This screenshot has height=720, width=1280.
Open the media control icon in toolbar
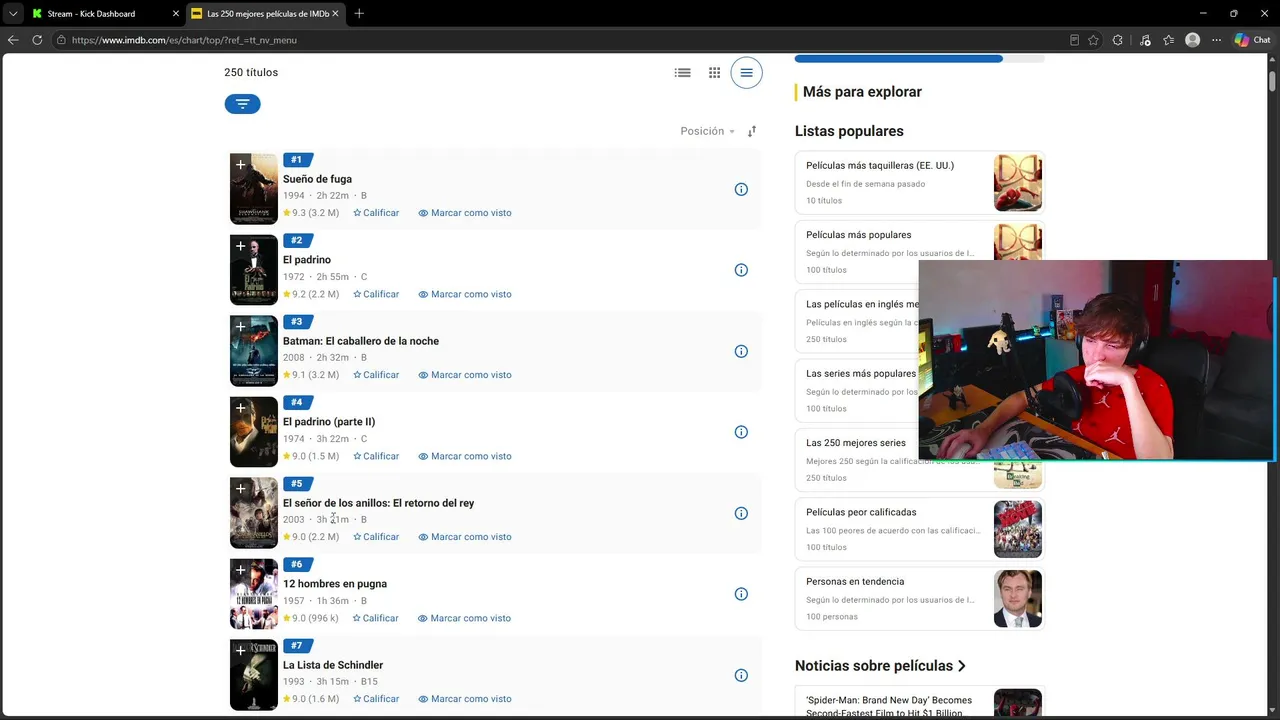[x=1144, y=40]
